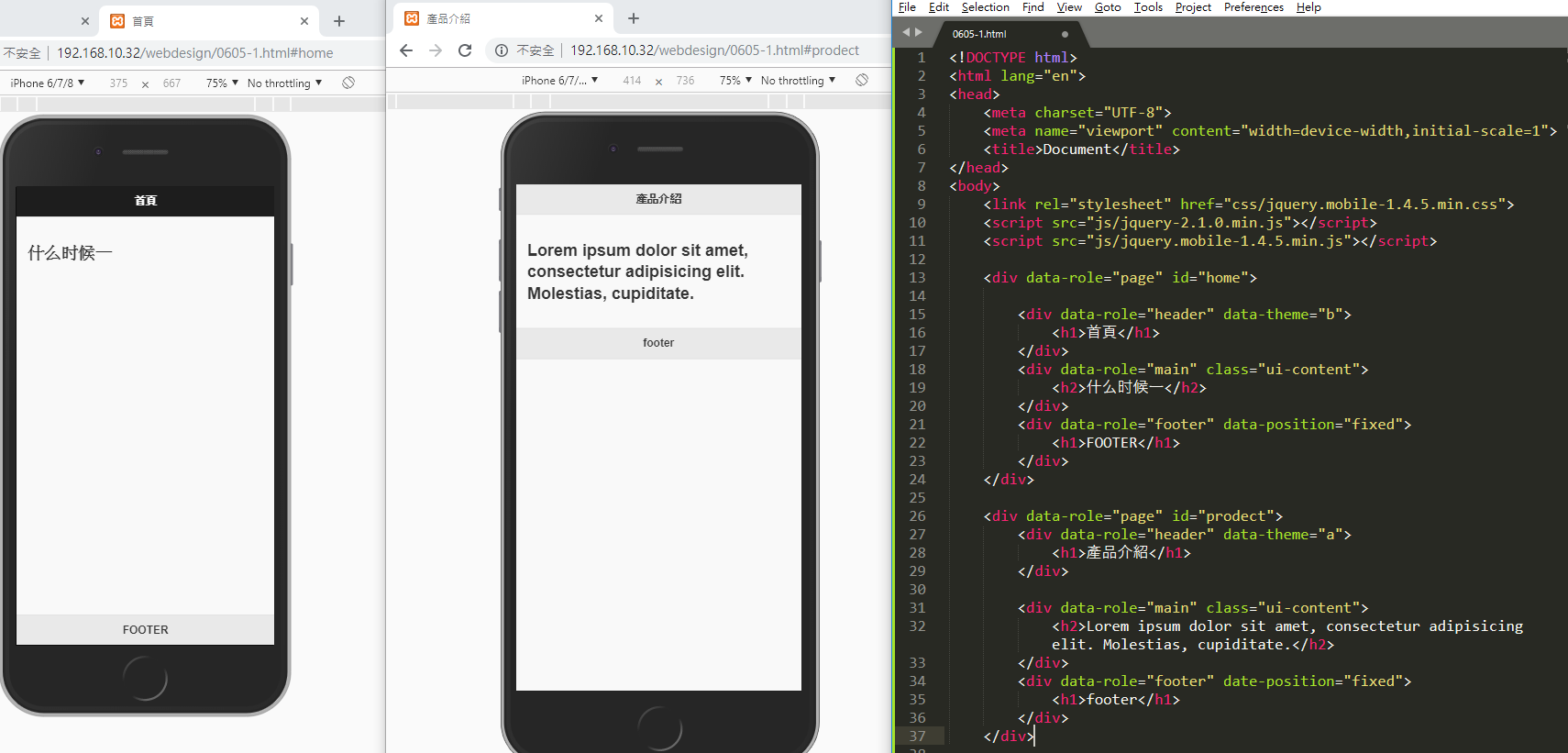1568x753 pixels.
Task: Click the left address bar with #home URL
Action: point(195,53)
